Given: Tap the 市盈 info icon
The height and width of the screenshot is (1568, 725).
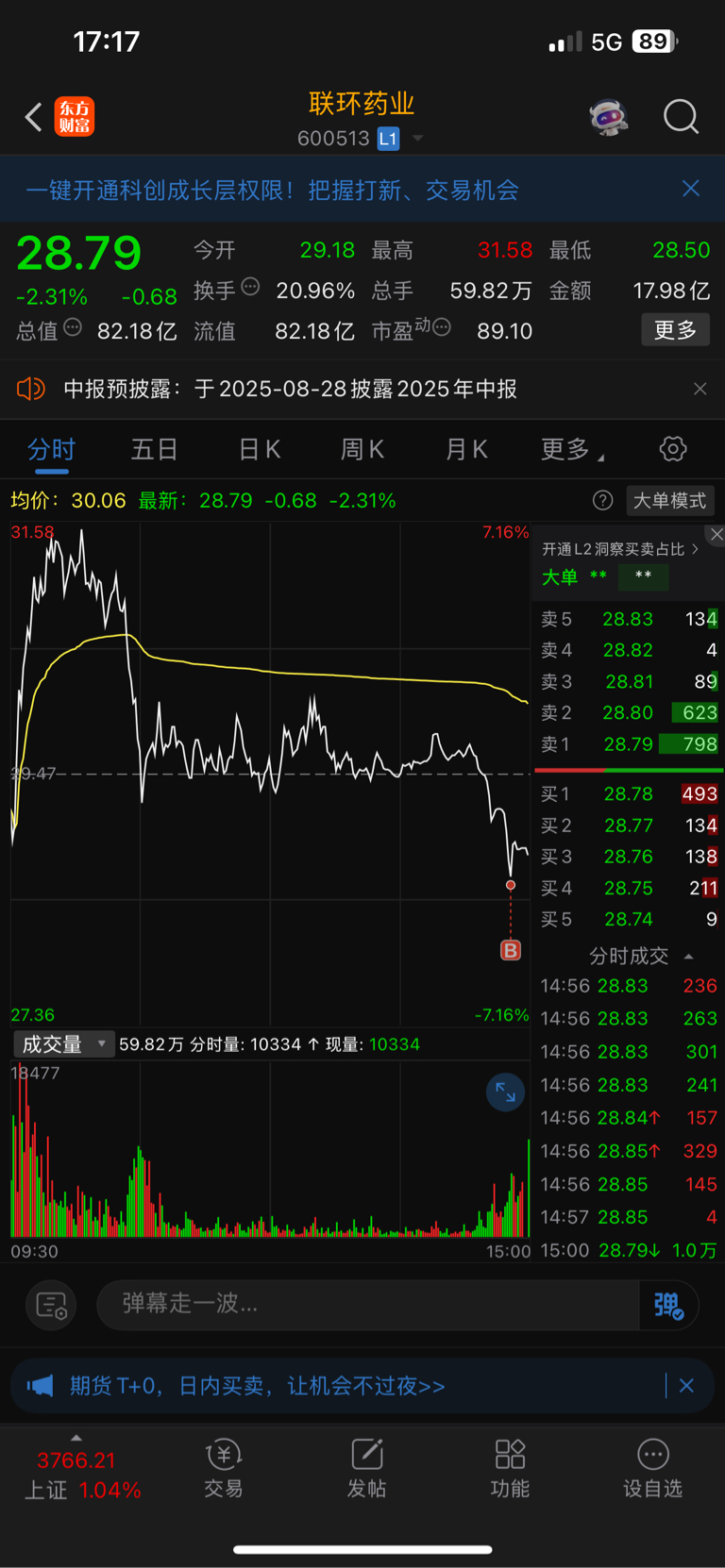Looking at the screenshot, I should 441,327.
